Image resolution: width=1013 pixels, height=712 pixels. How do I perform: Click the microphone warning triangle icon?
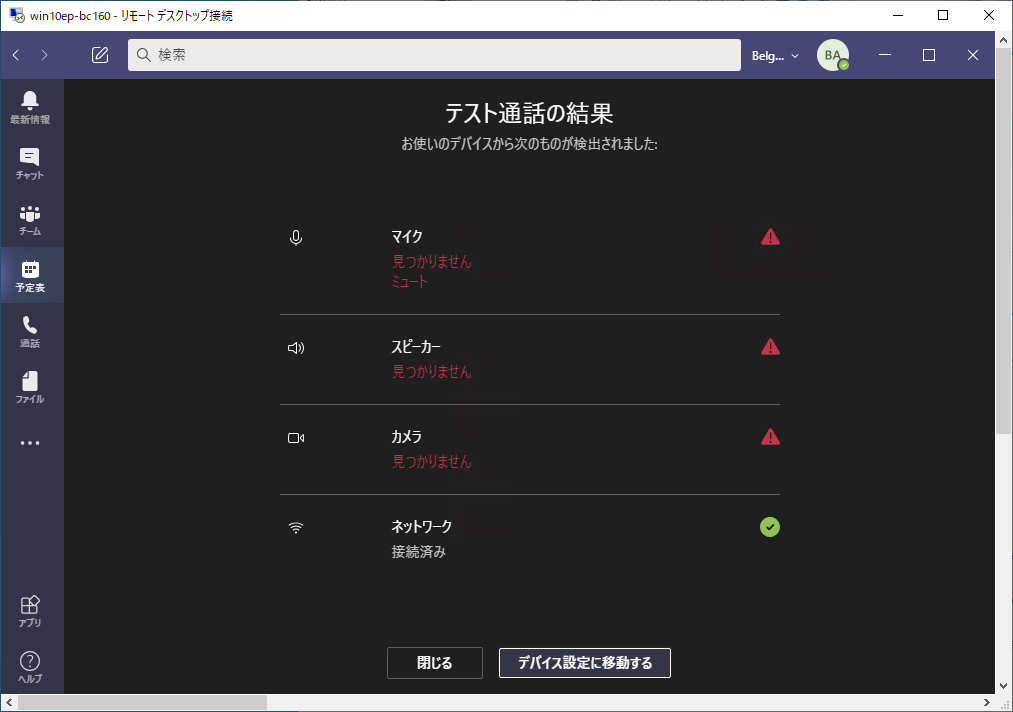[x=770, y=237]
